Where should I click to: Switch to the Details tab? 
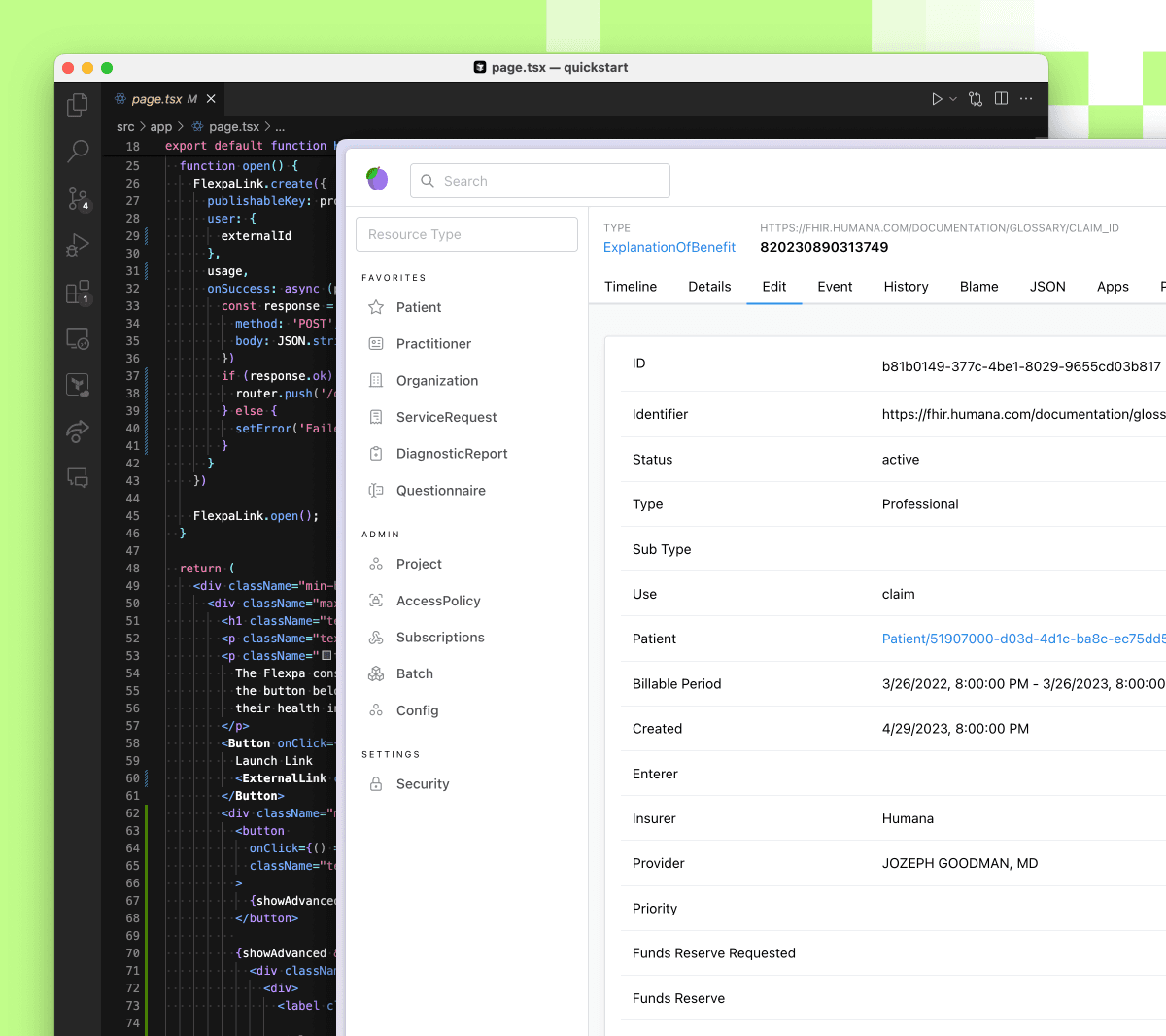[709, 287]
